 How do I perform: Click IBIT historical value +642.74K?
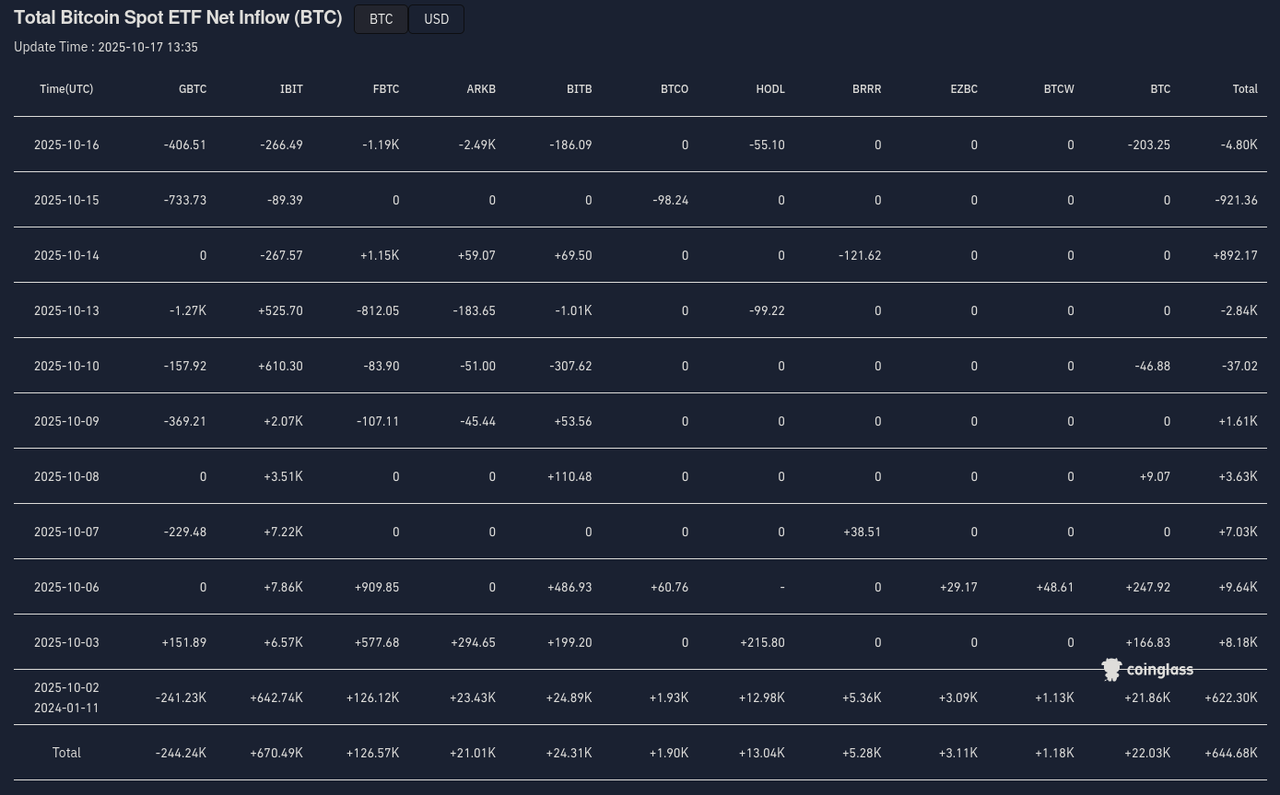(x=276, y=698)
